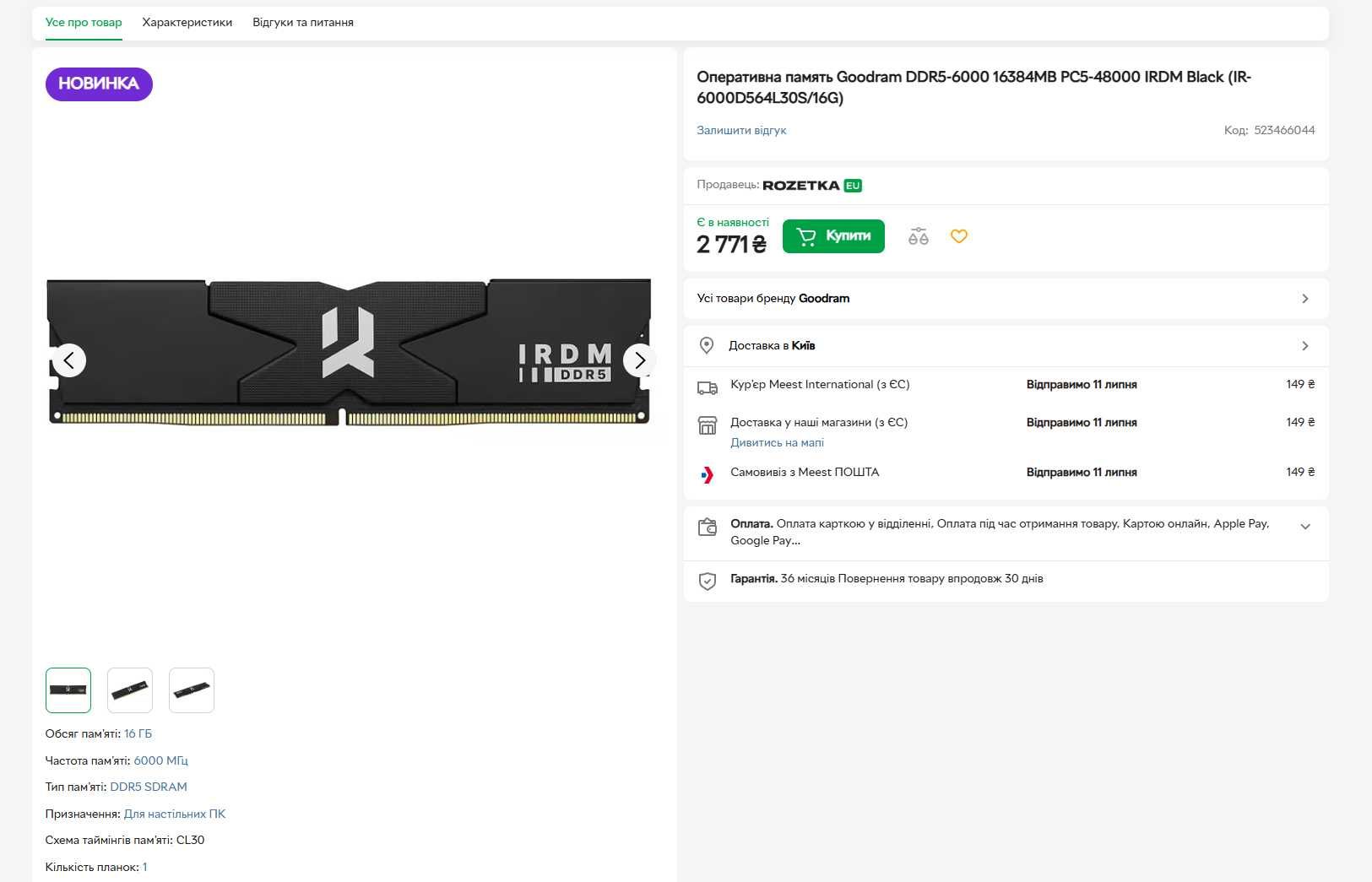Click the EU seller badge
Image resolution: width=1372 pixels, height=882 pixels.
pyautogui.click(x=853, y=186)
